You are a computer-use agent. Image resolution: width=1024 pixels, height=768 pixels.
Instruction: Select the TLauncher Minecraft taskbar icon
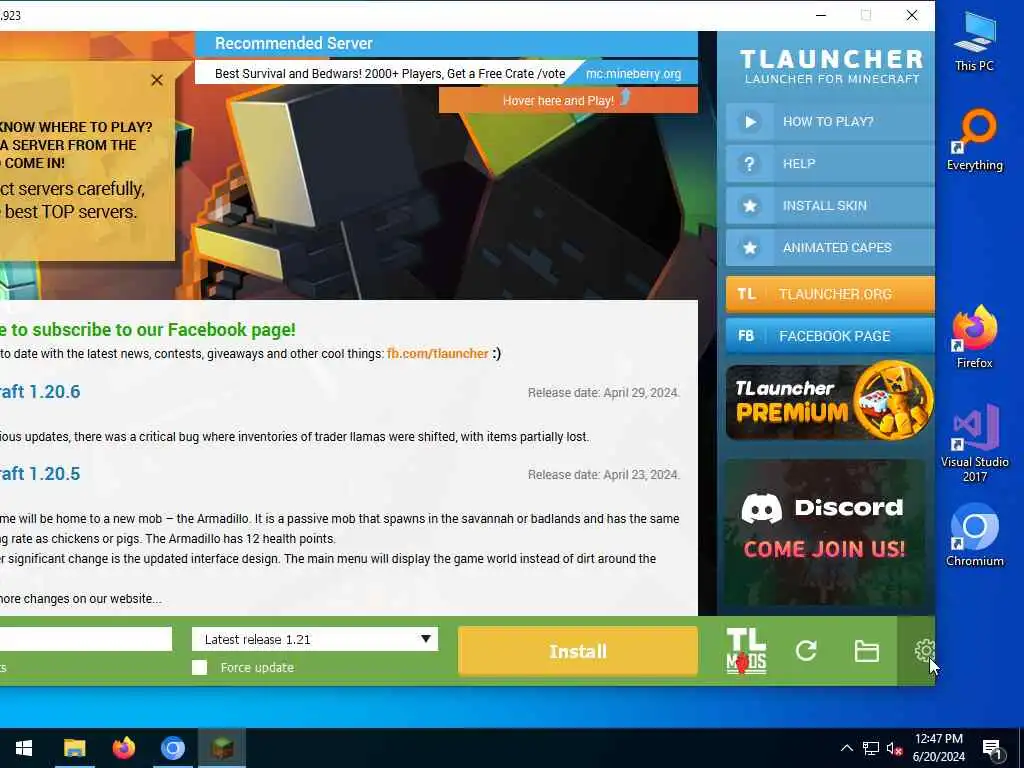point(222,748)
